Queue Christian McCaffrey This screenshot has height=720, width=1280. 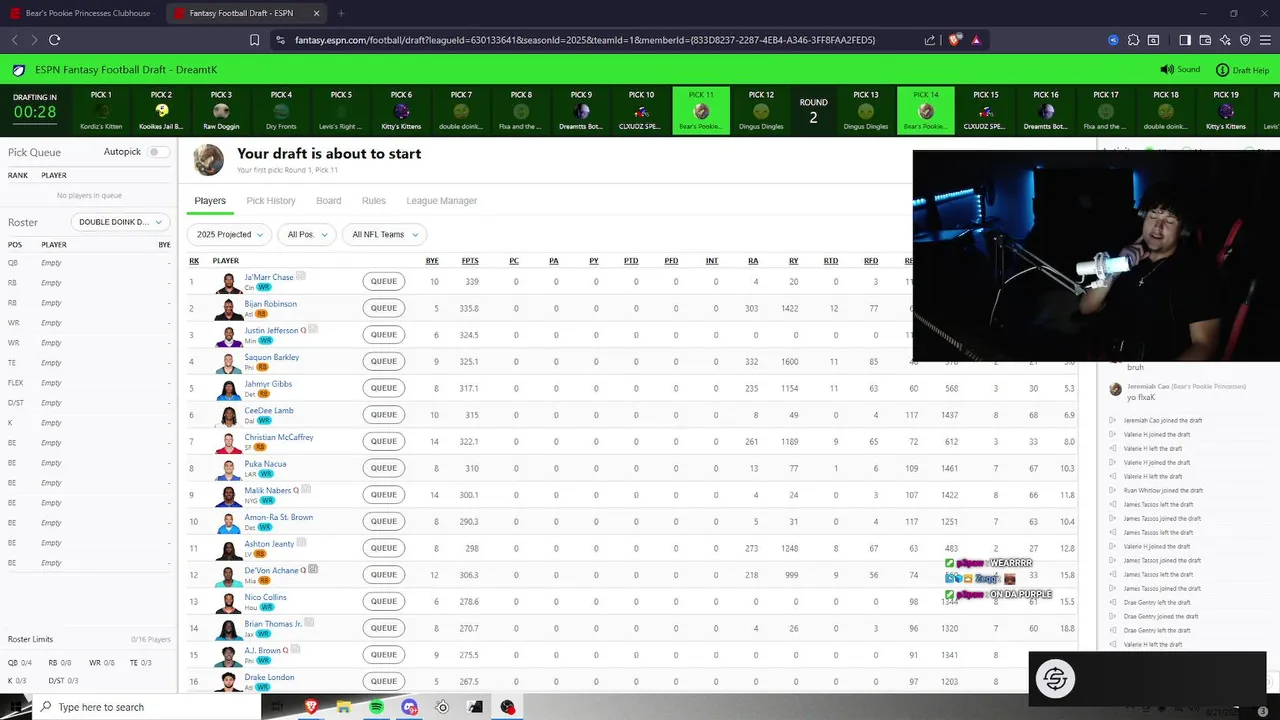[384, 441]
